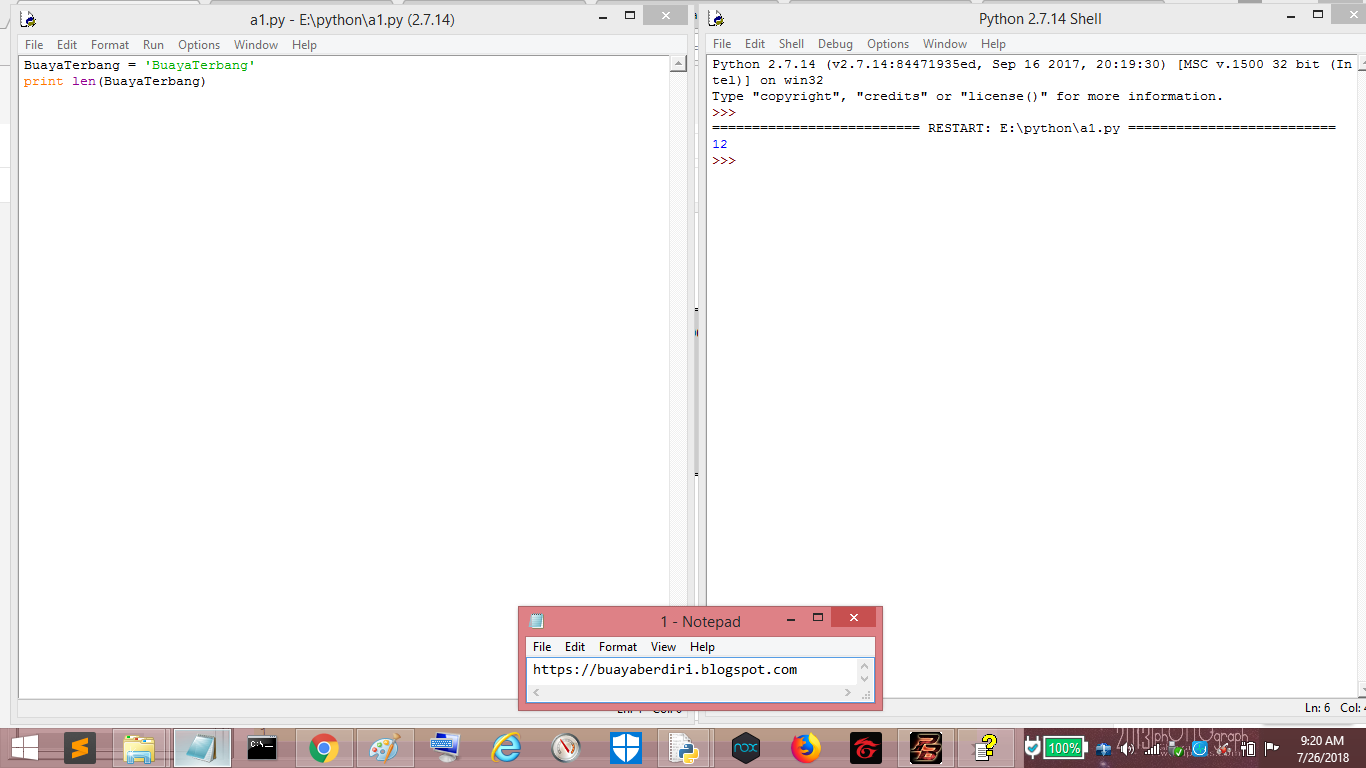Start the Nox emulator
1366x768 pixels.
click(x=745, y=748)
